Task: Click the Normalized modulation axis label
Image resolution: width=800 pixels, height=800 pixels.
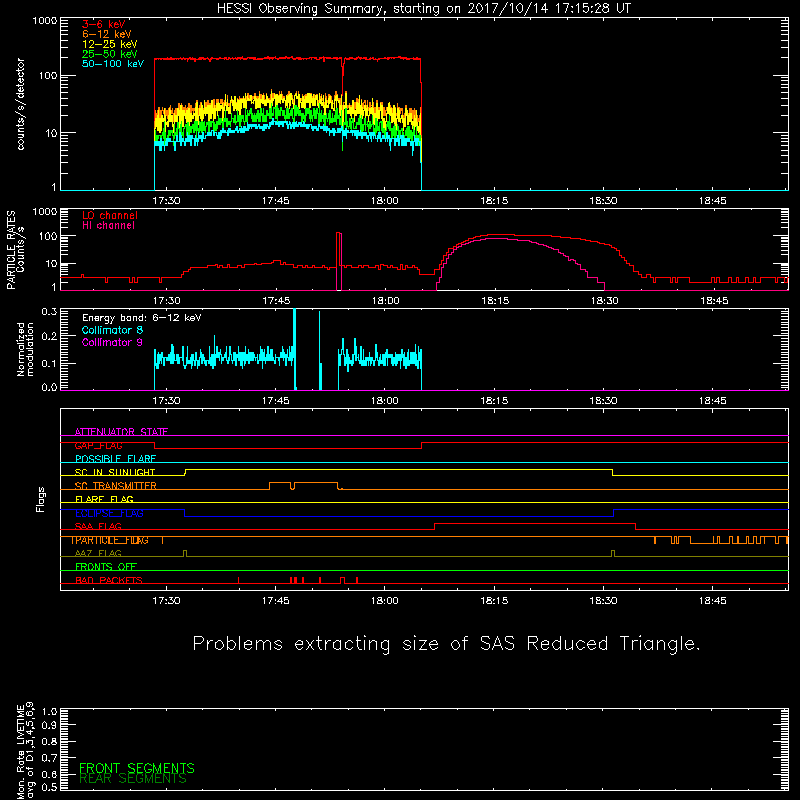Action: [x=25, y=349]
